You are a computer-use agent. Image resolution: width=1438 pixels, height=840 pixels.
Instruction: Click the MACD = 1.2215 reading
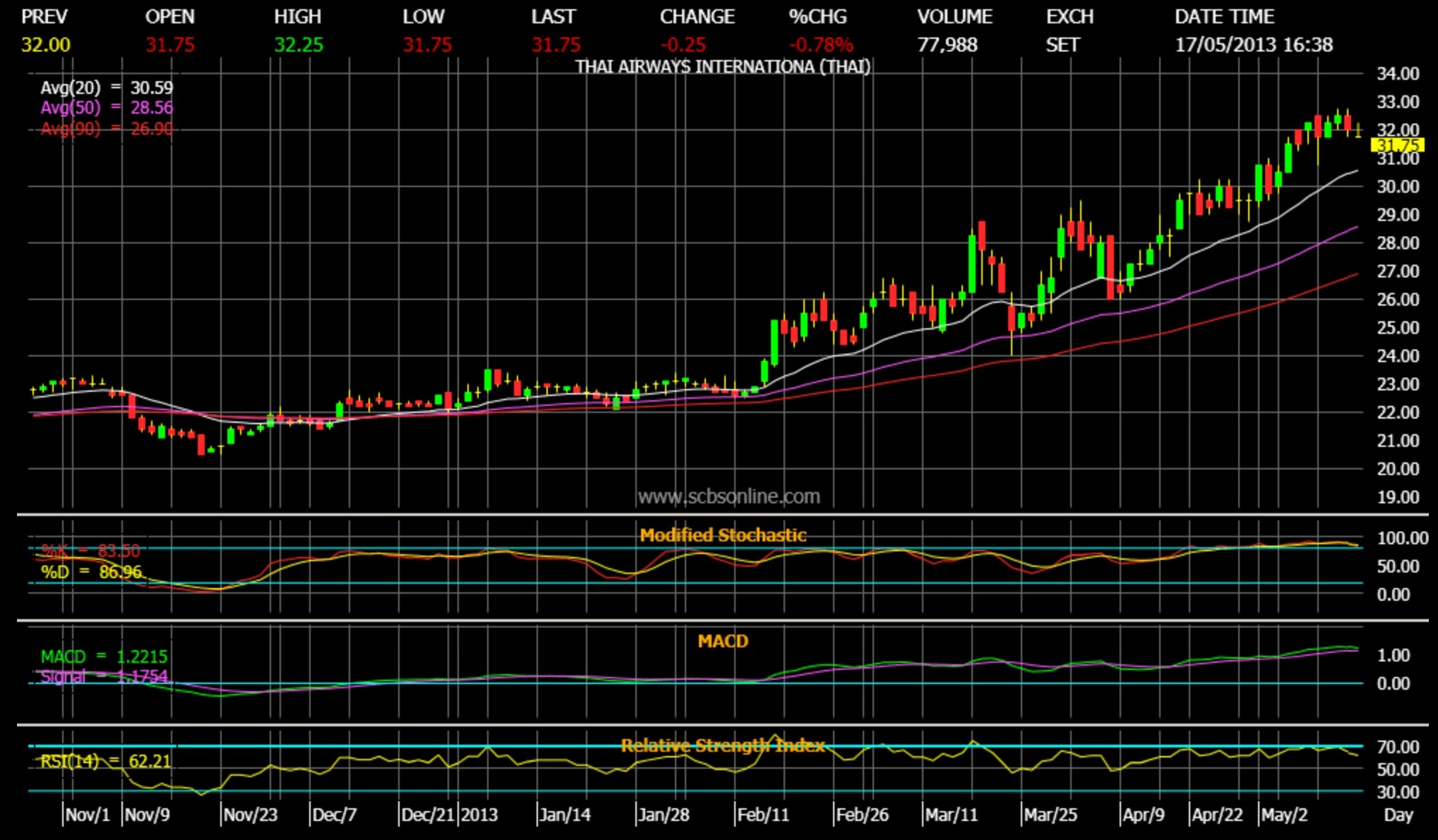tap(104, 656)
